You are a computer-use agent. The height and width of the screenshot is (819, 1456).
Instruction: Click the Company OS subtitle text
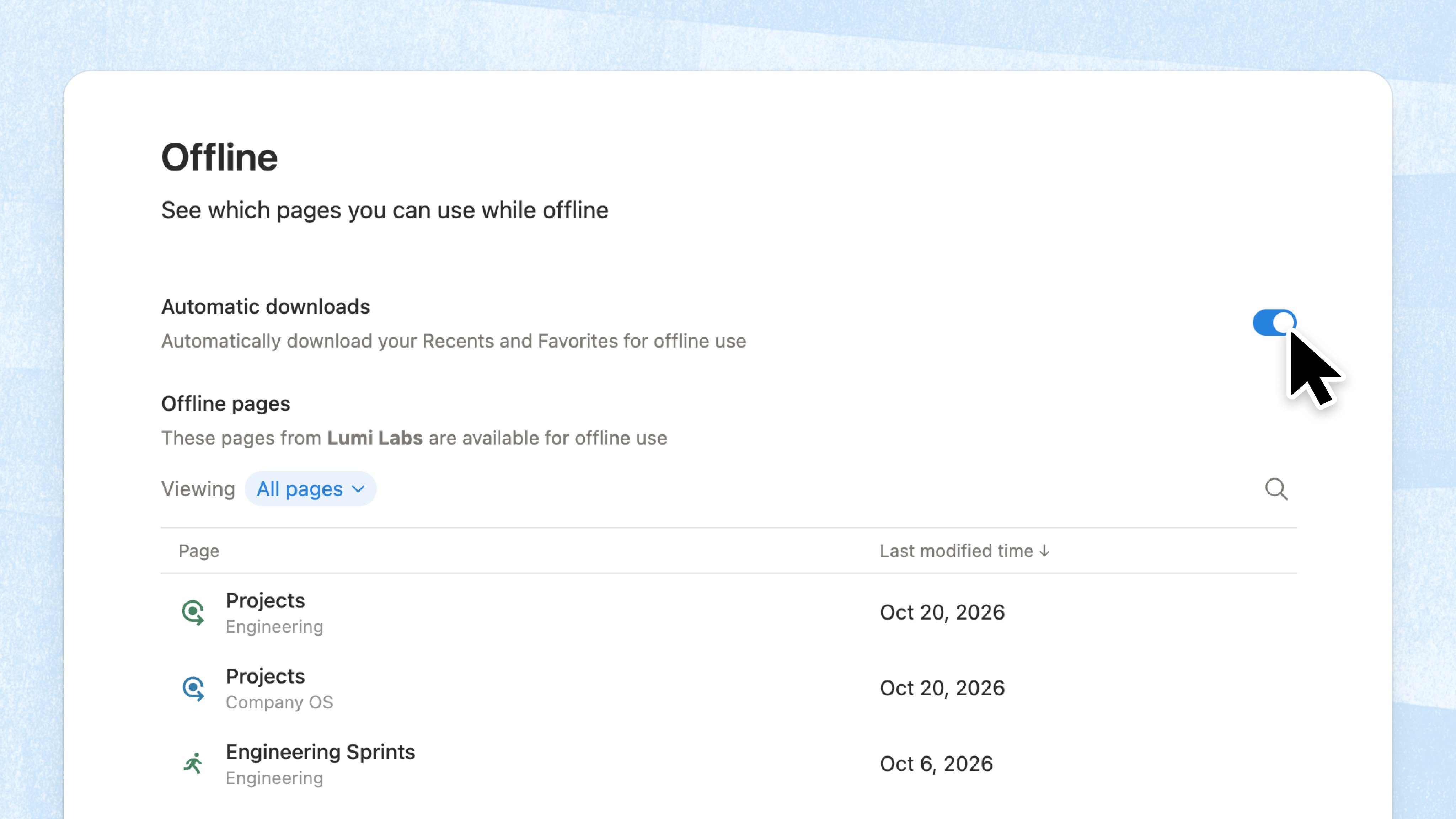(x=279, y=702)
